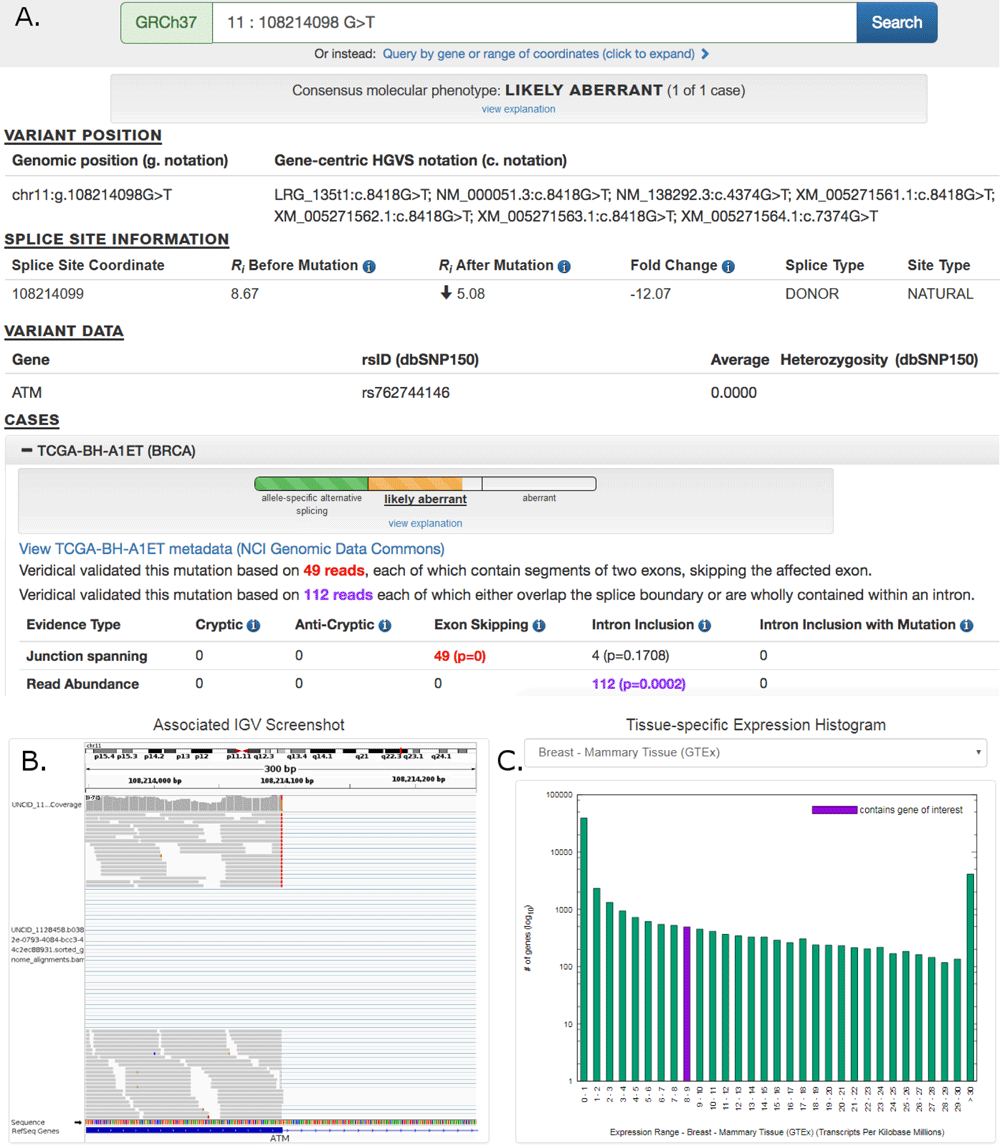The image size is (1000, 1147).
Task: Click the down arrow next to 5.08
Action: pos(446,293)
